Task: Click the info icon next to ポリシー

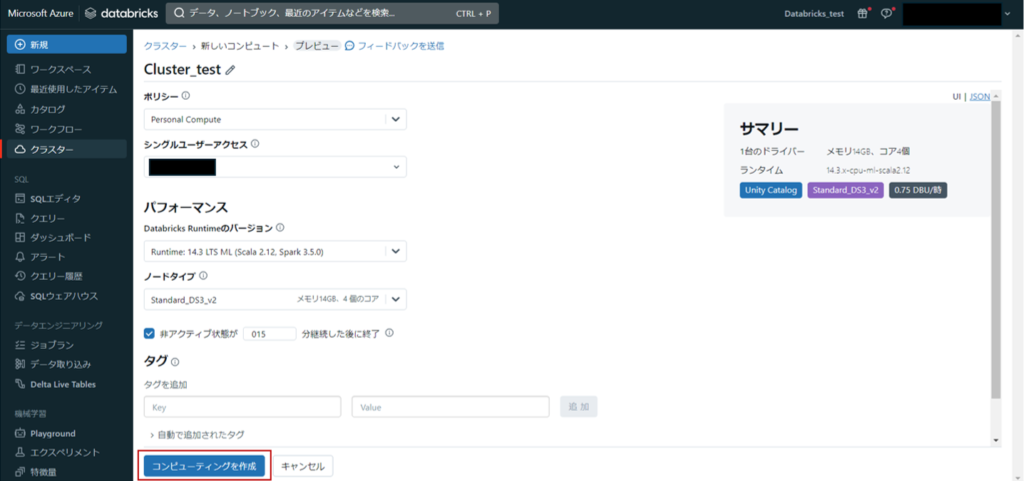Action: [x=186, y=97]
